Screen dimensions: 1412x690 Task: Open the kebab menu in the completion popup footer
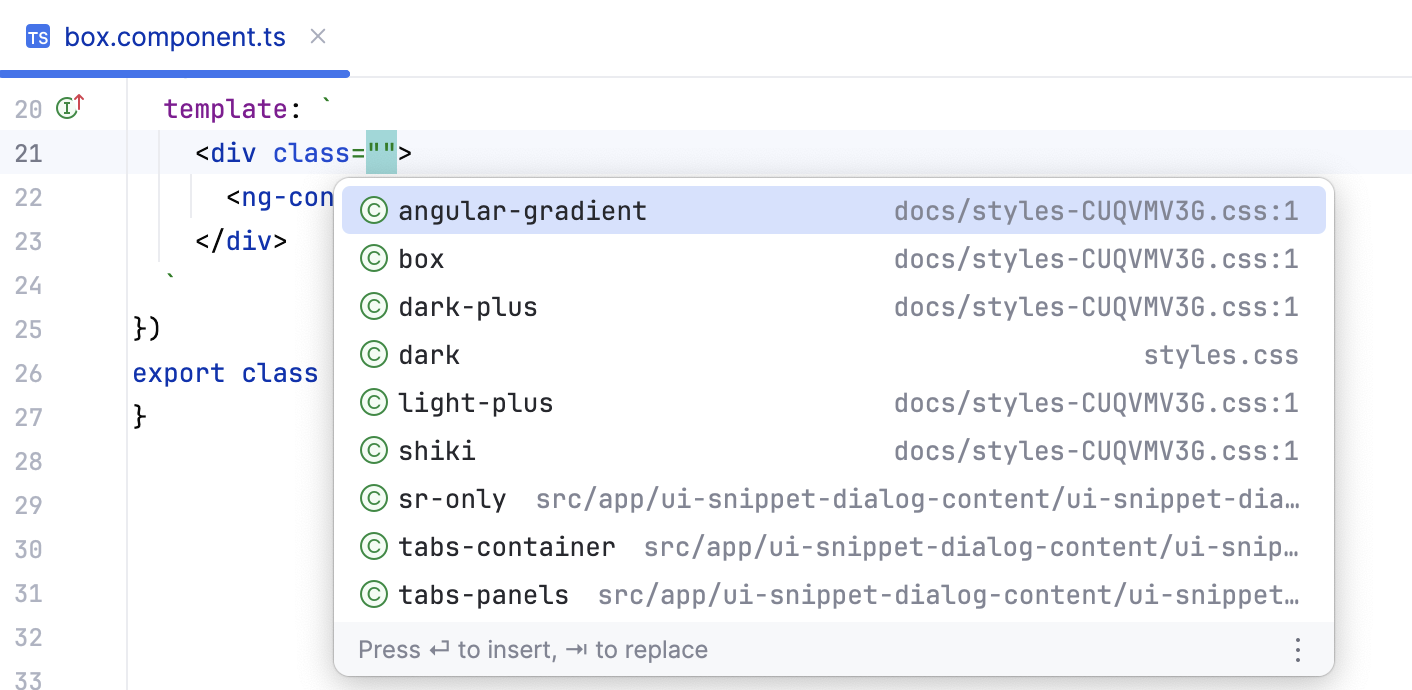(x=1297, y=649)
